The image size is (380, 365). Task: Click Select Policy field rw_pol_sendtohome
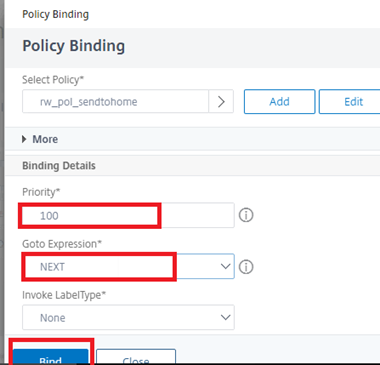coord(115,102)
